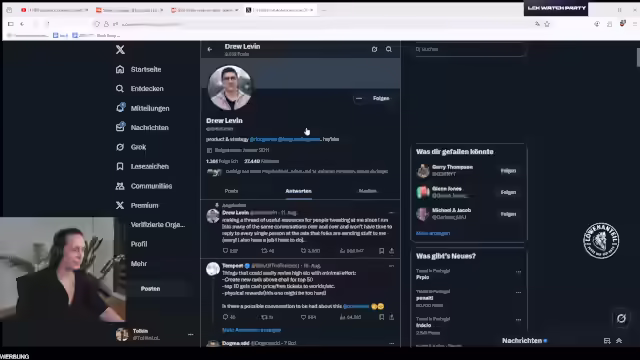Click Mehr anzeigen under suggestions

point(433,233)
